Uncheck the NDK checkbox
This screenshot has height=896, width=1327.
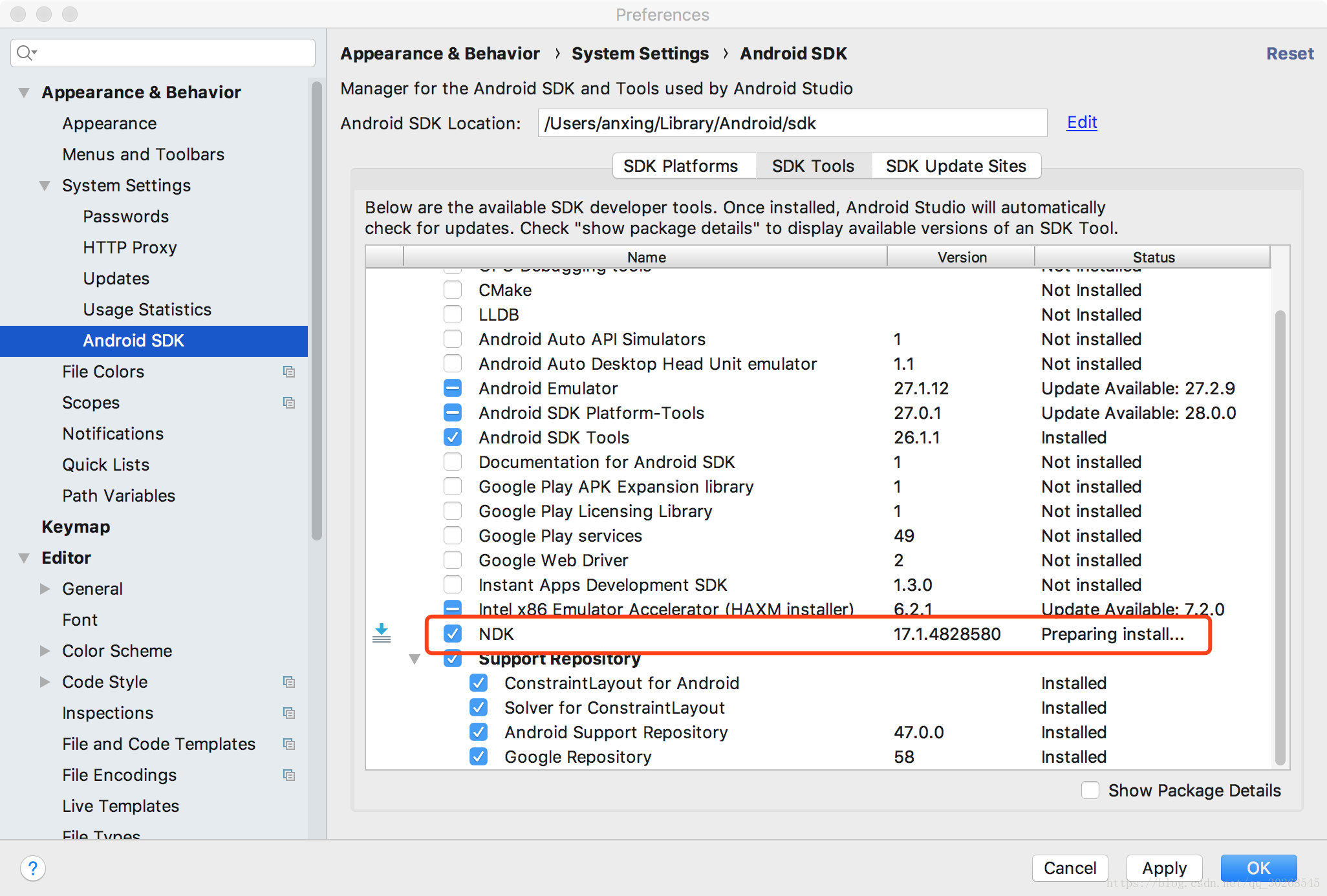click(453, 634)
